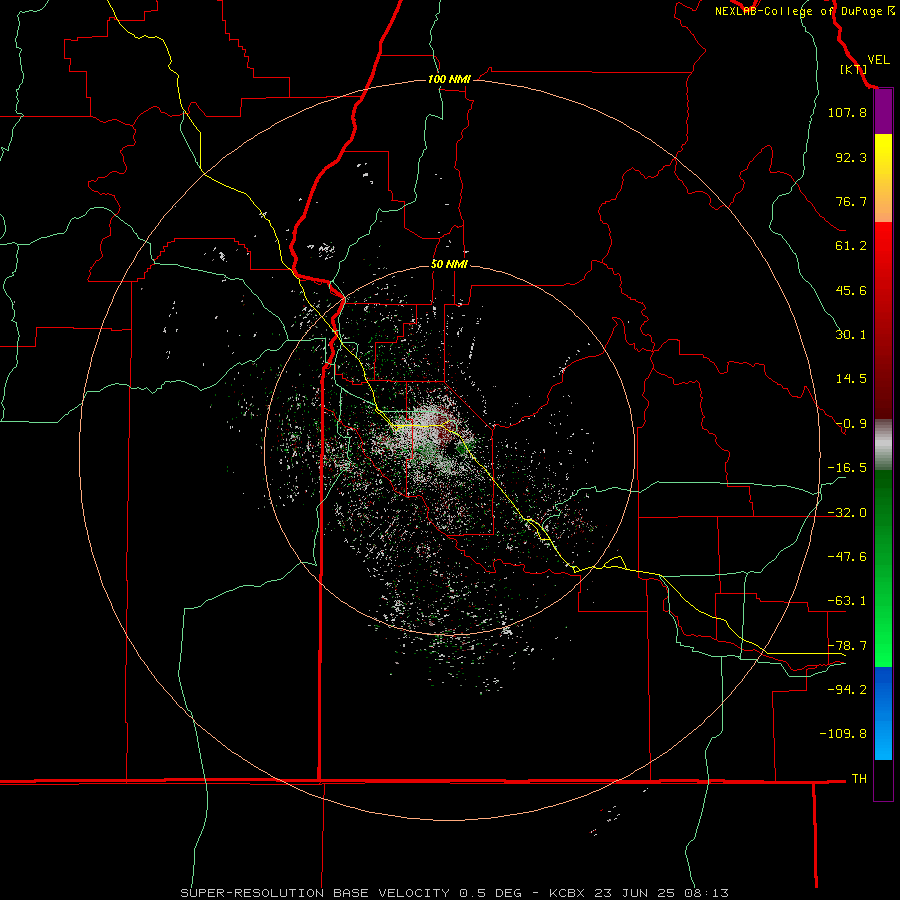Click the 107.8 velocity legend value
Screen dimensions: 900x900
click(x=847, y=112)
